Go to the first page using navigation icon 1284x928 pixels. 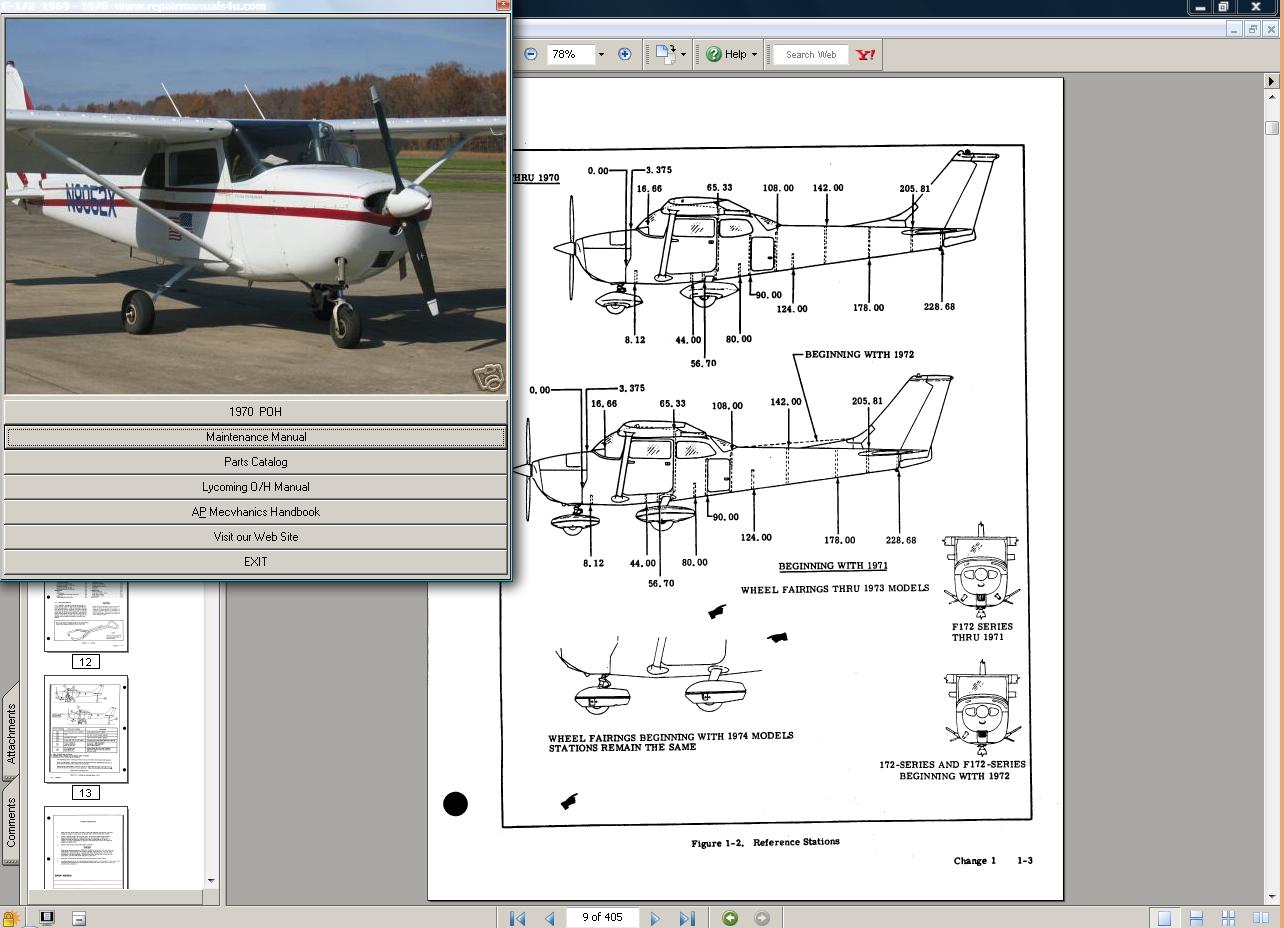516,917
